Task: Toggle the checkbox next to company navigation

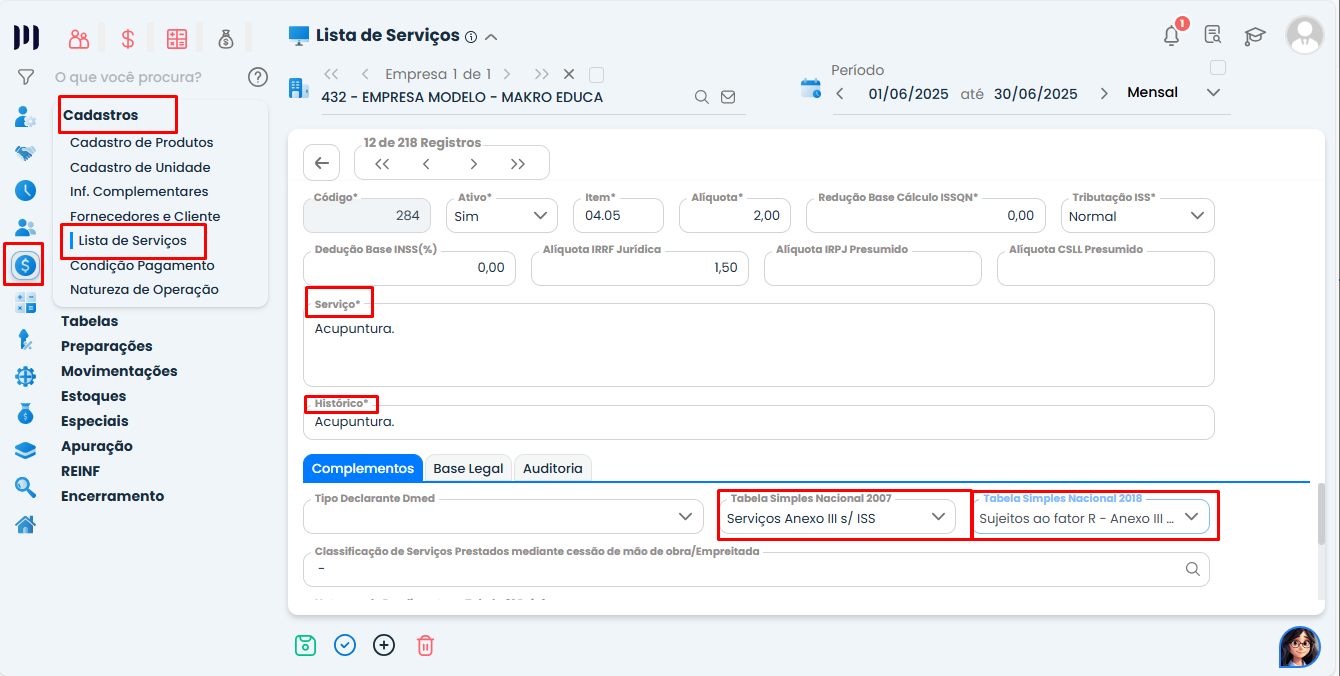Action: (x=597, y=74)
